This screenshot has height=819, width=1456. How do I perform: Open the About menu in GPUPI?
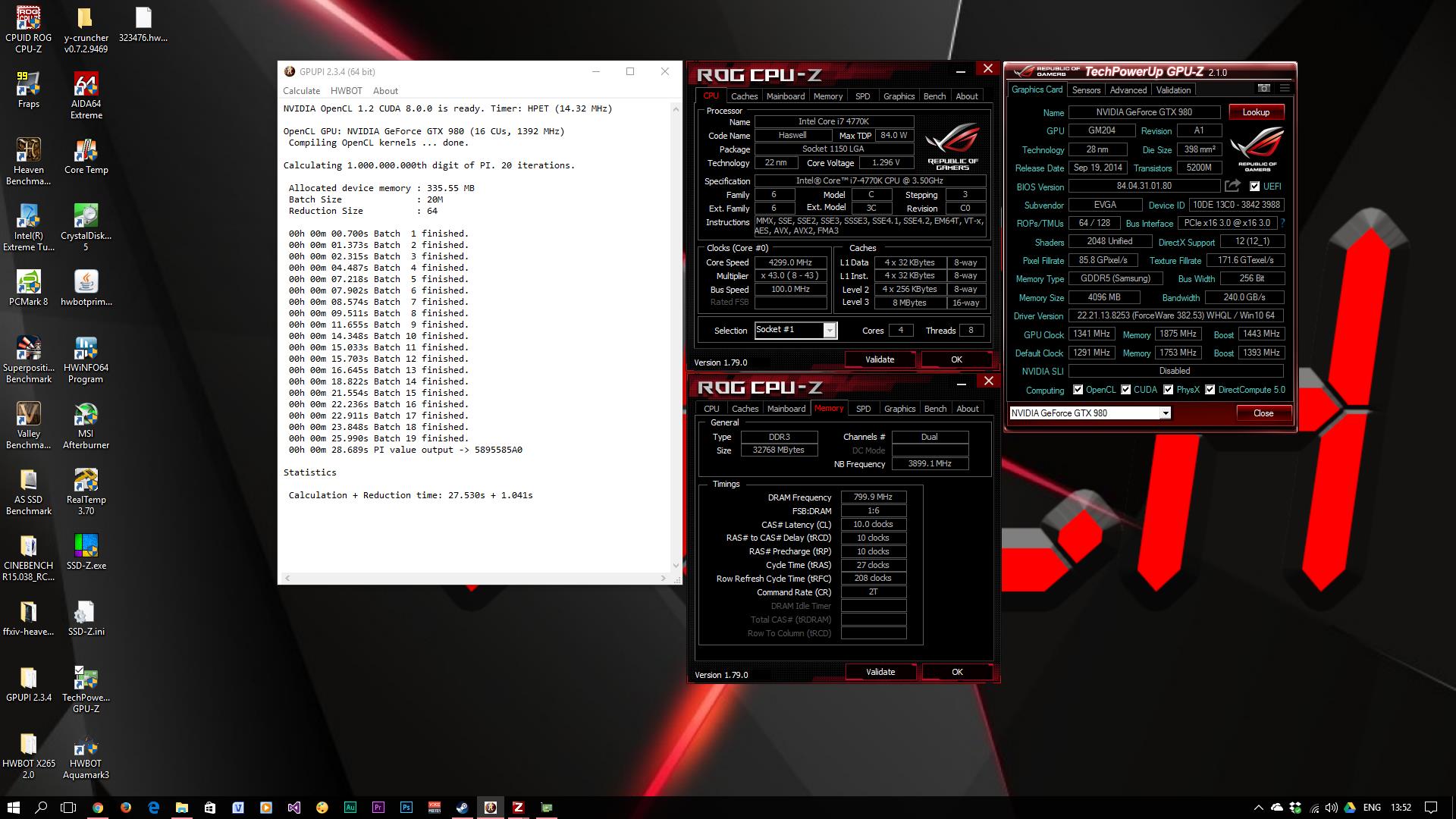point(385,91)
